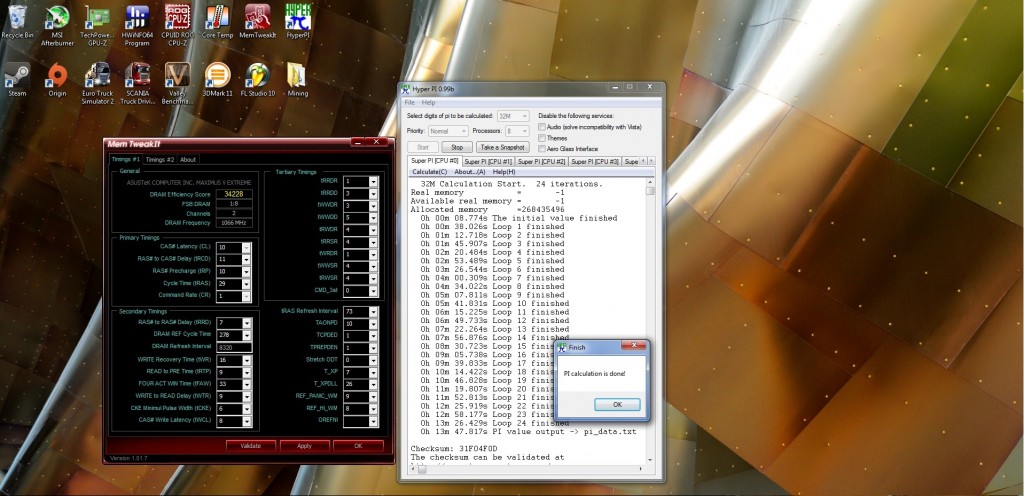Open the File menu in Hyper PI

409,103
